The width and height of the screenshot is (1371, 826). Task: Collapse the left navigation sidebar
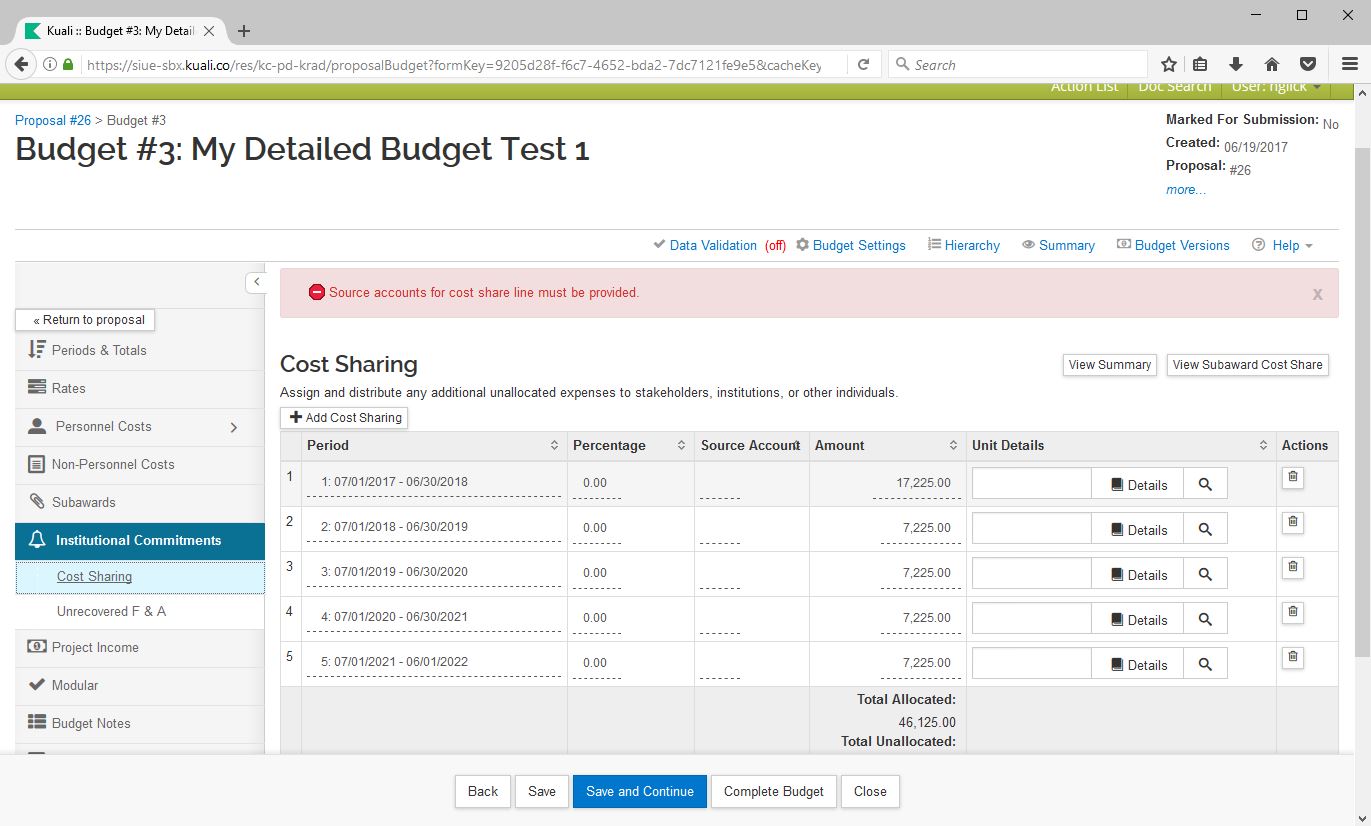pyautogui.click(x=256, y=282)
